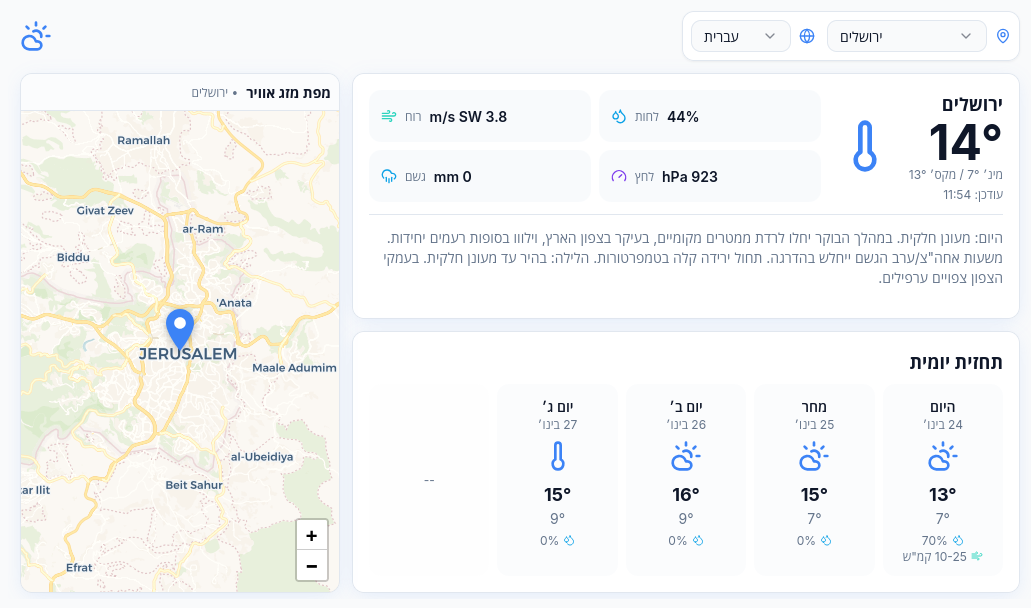The image size is (1031, 608).
Task: Open the עברית language dropdown
Action: (x=740, y=36)
